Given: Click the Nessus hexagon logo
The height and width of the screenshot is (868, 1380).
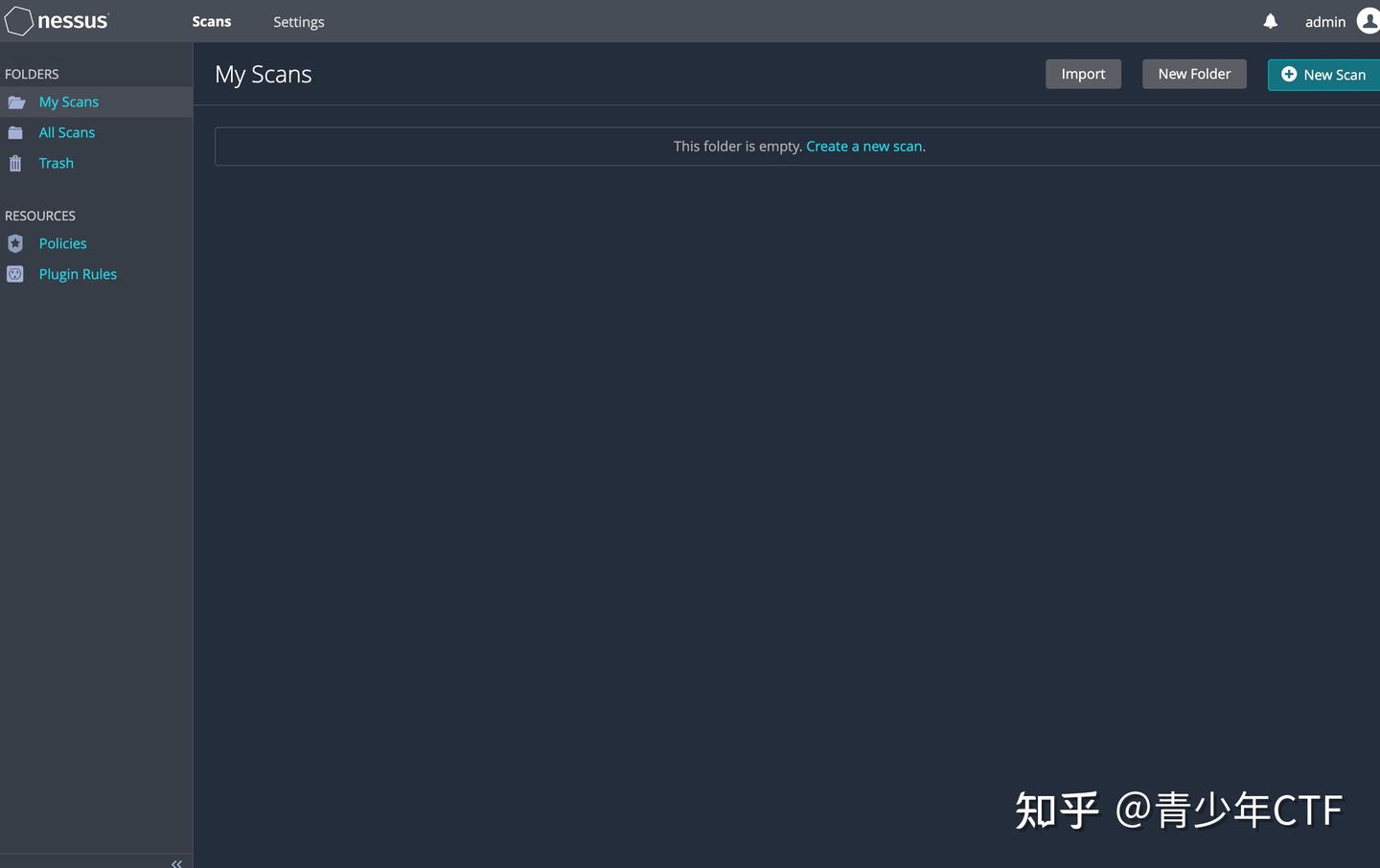Looking at the screenshot, I should click(x=18, y=20).
